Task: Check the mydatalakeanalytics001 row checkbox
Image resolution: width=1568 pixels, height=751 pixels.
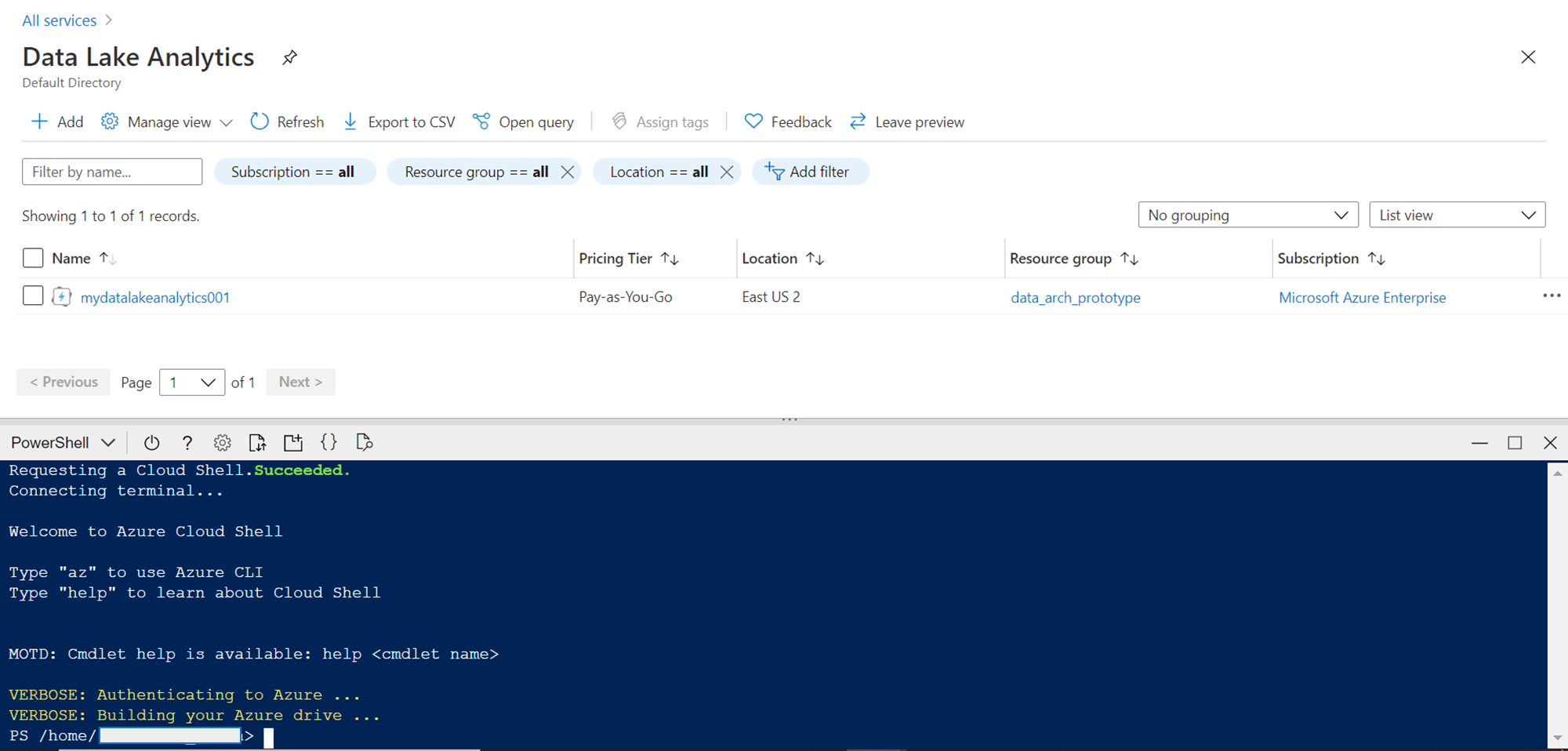Action: point(33,296)
